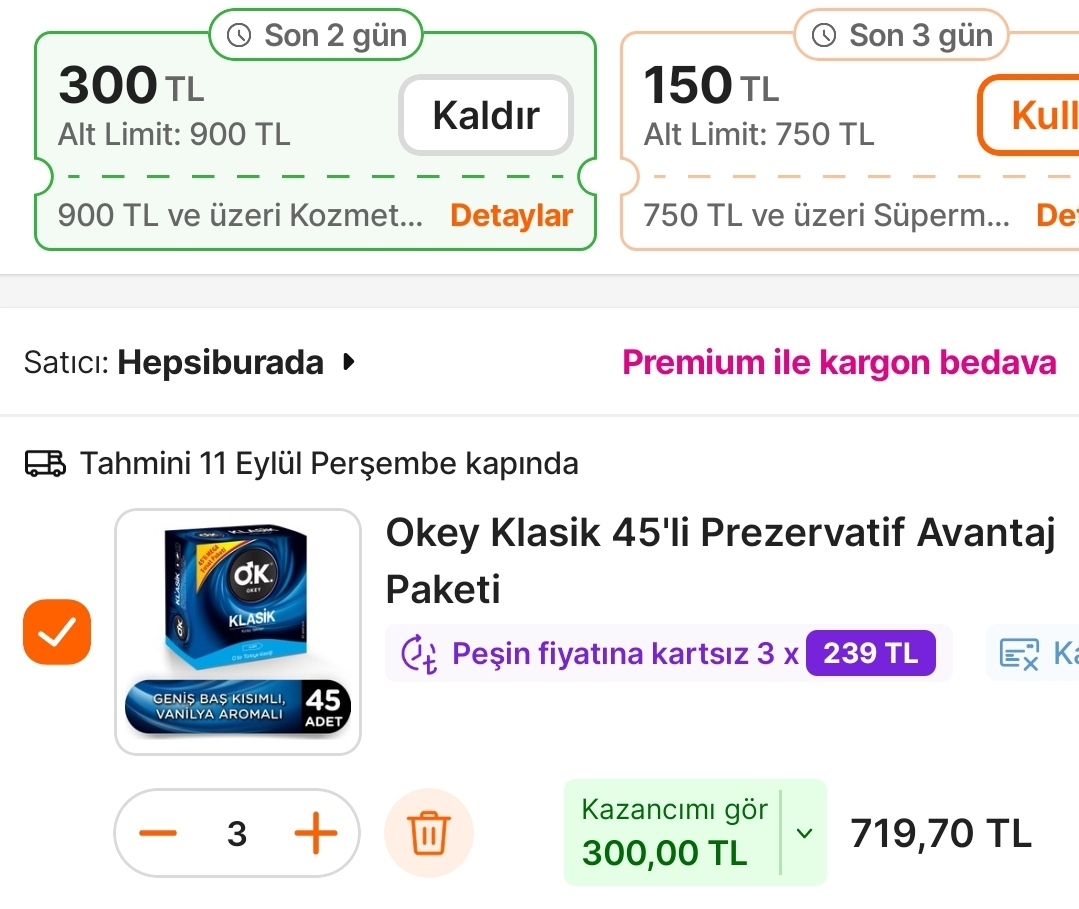Open seller Hepsiburada arrow
Image resolution: width=1079 pixels, height=909 pixels.
pyautogui.click(x=349, y=362)
